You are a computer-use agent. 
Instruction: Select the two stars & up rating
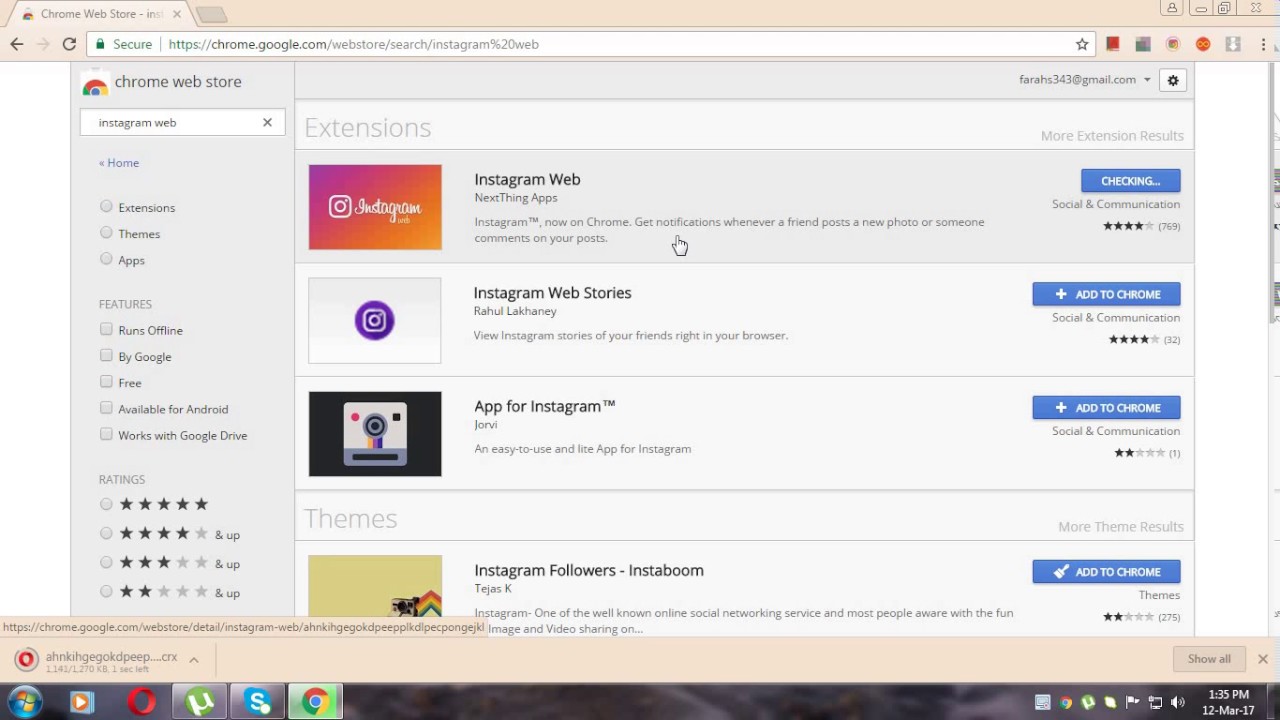(106, 592)
